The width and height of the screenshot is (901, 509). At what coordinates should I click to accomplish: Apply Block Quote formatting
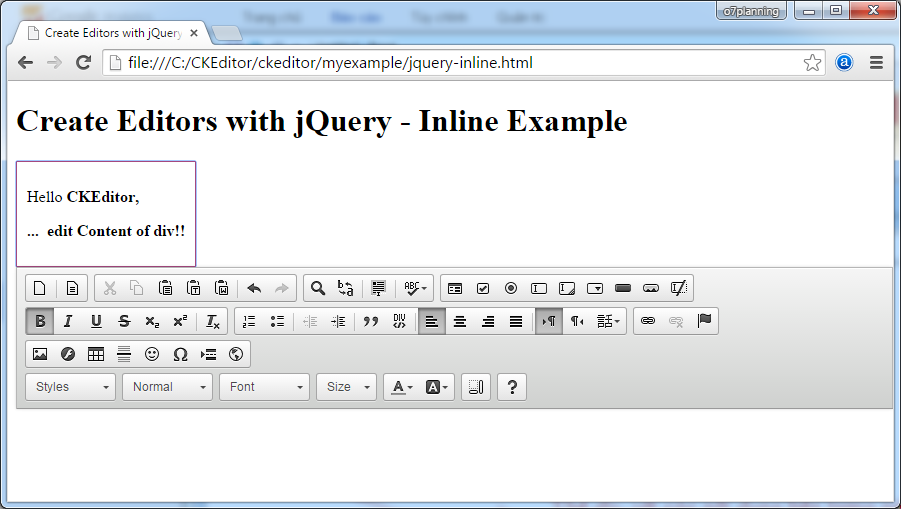coord(371,321)
